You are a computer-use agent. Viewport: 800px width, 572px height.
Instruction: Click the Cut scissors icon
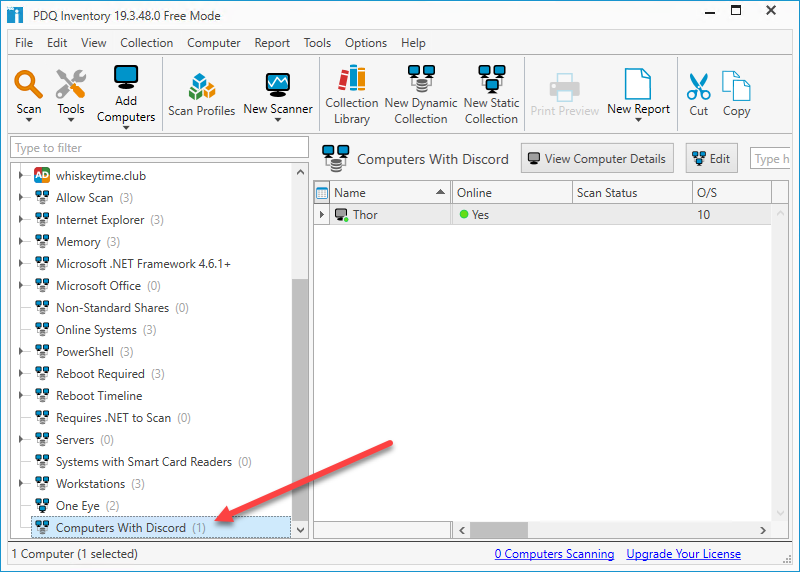[x=698, y=87]
